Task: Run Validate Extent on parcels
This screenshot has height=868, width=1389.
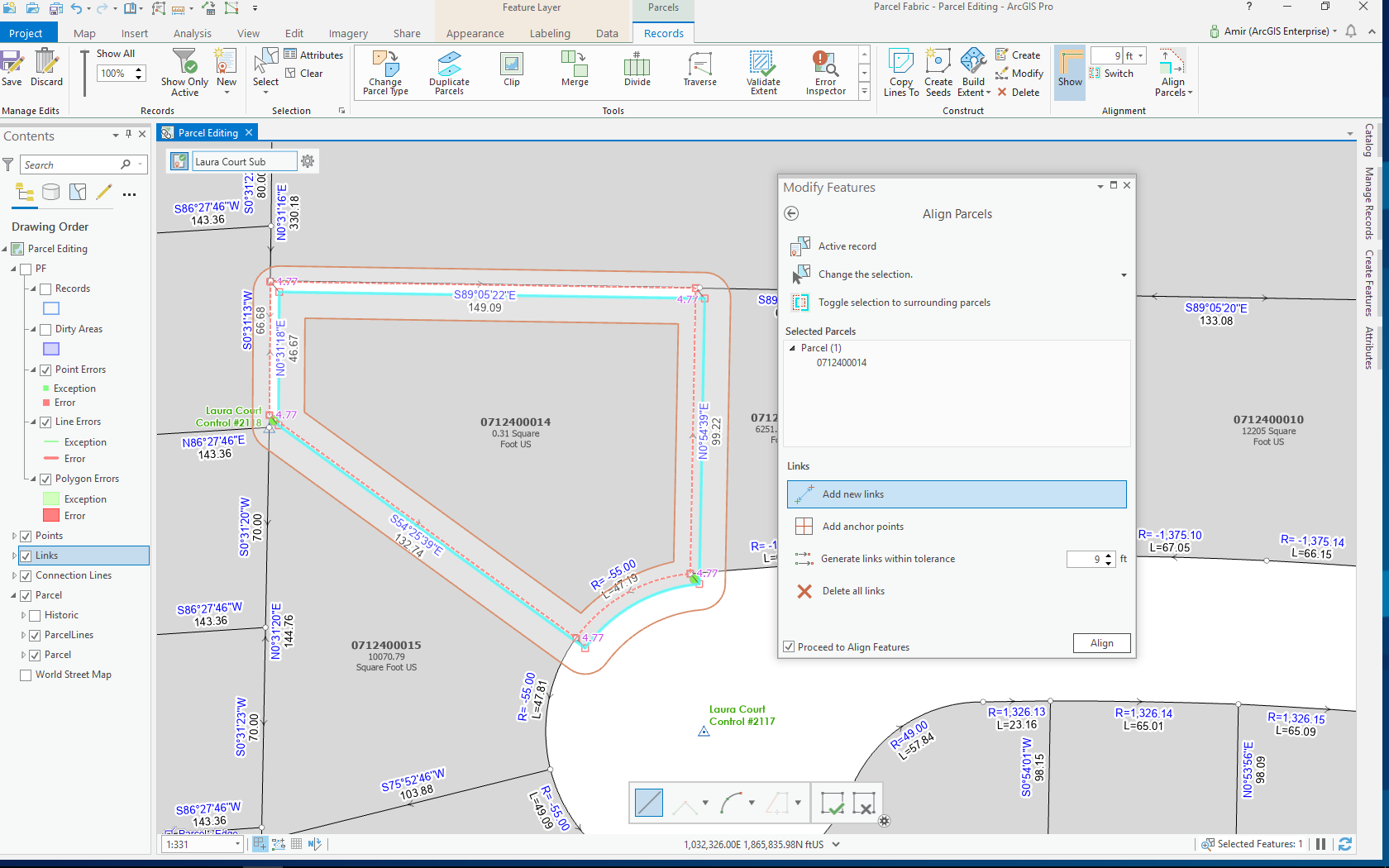Action: click(x=762, y=72)
